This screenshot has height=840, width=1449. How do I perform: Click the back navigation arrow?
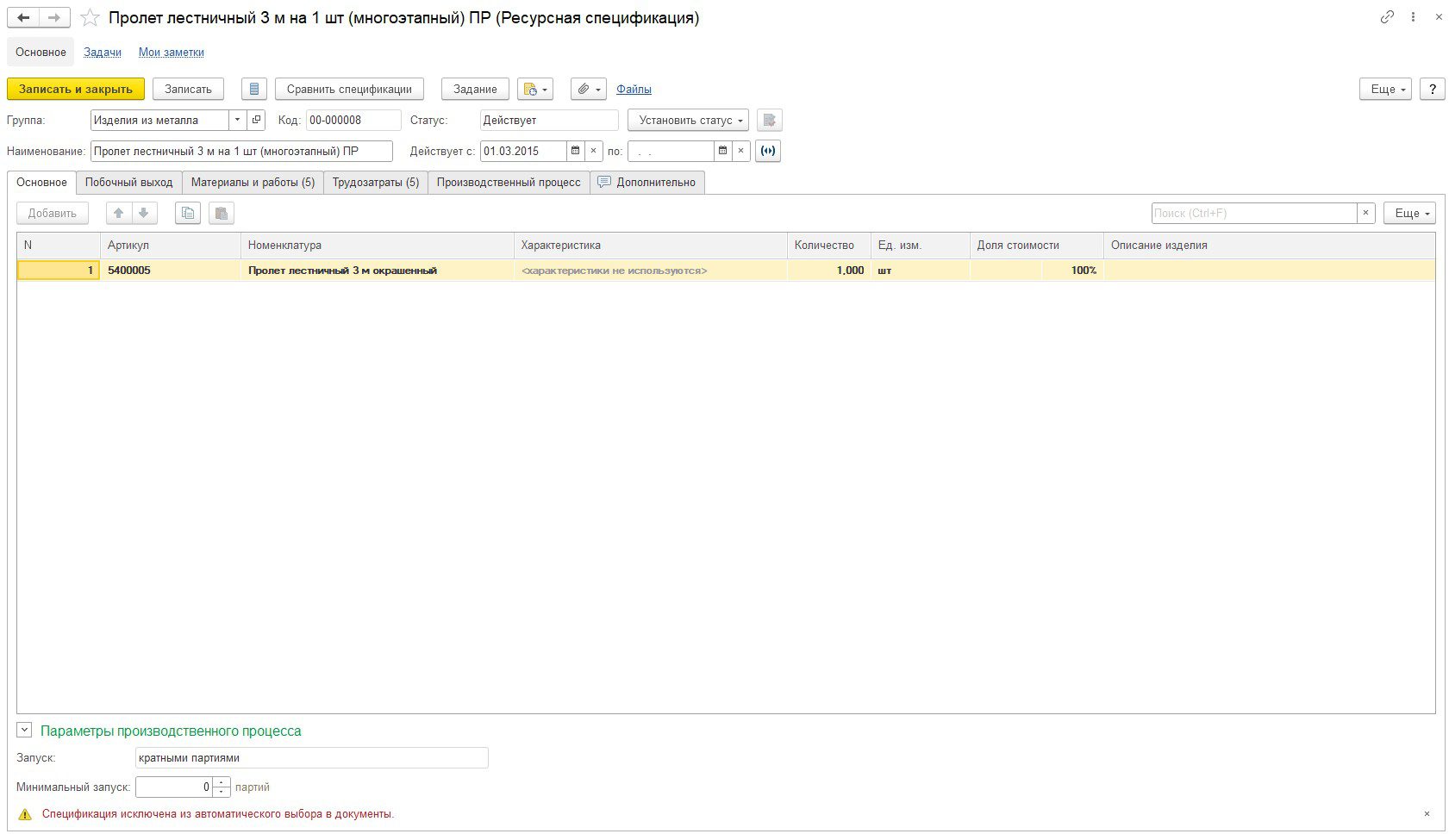(x=23, y=17)
